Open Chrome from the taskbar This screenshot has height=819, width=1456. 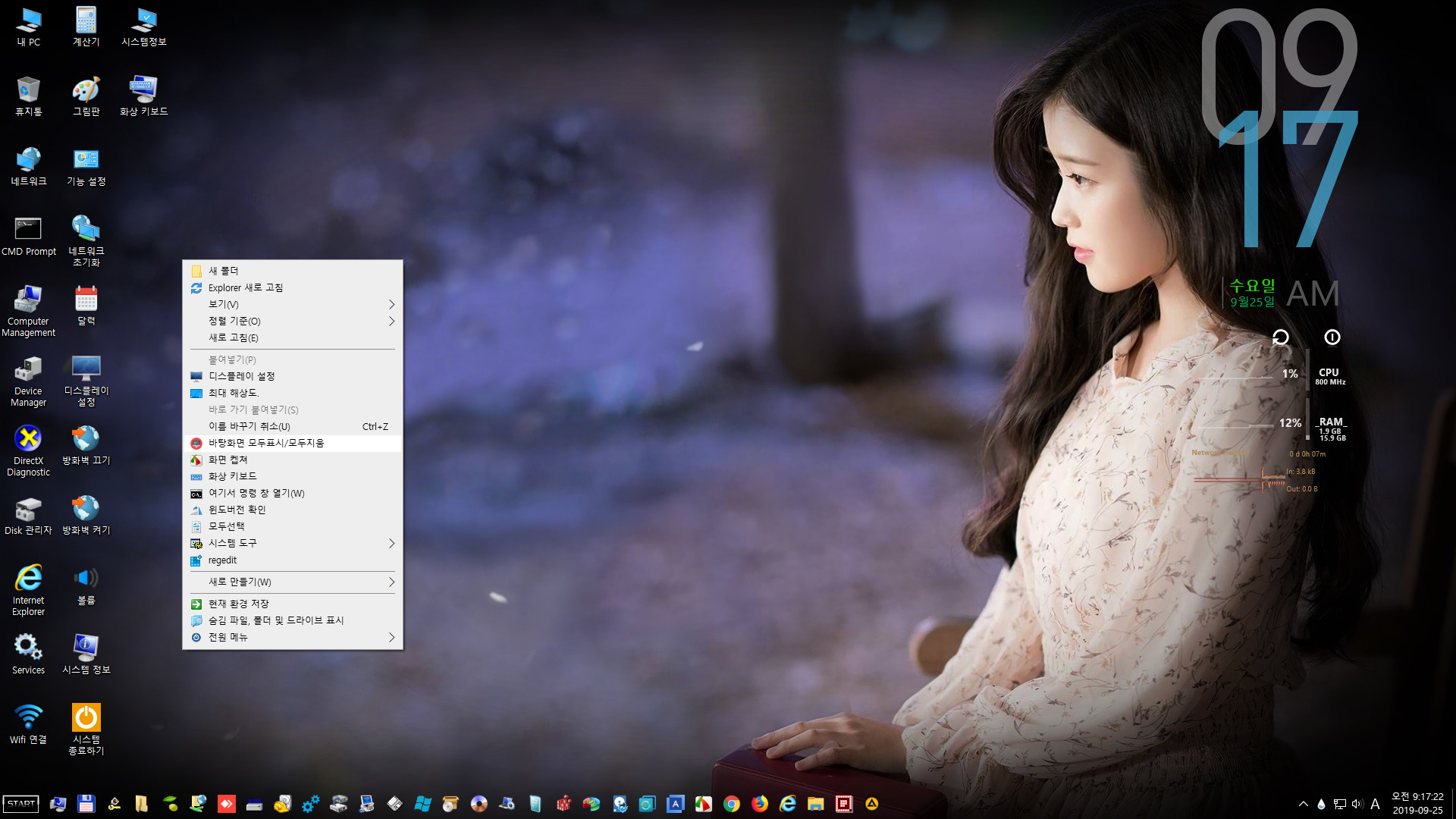(x=732, y=804)
